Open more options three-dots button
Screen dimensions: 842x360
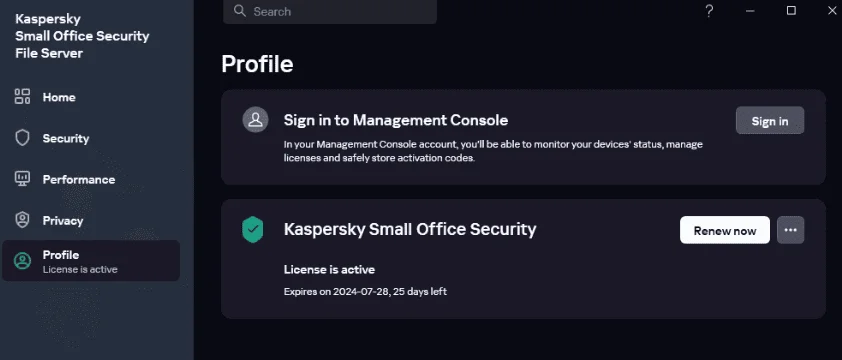[x=790, y=230]
